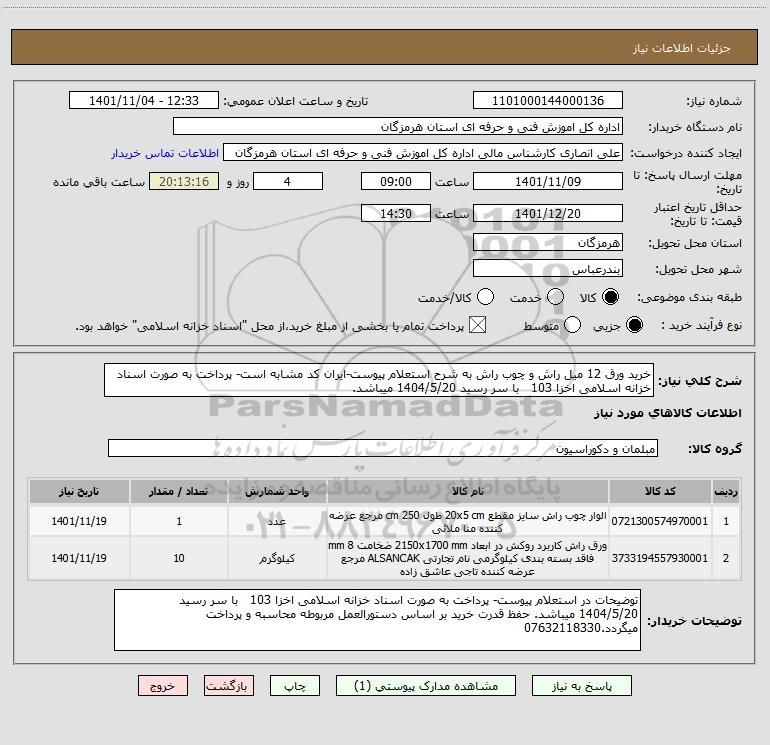Click the الوار چوب راش item name

pyautogui.click(x=468, y=522)
